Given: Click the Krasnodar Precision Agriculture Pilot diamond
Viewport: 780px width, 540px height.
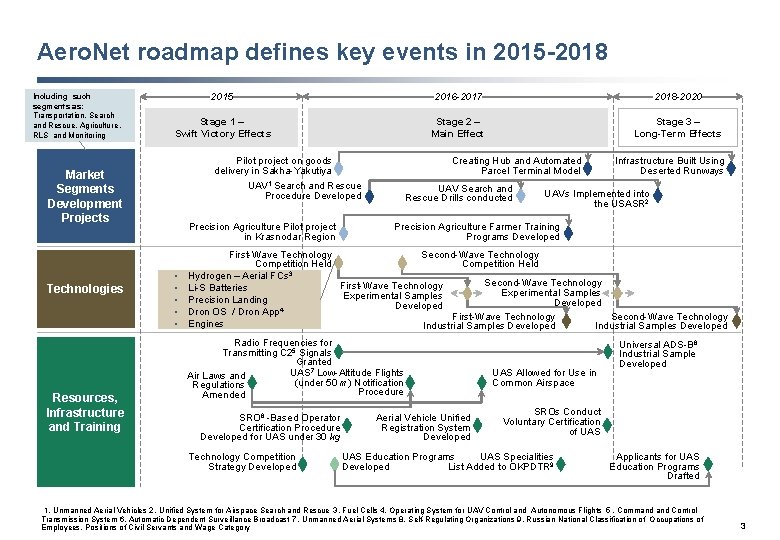Looking at the screenshot, I should pyautogui.click(x=343, y=233).
